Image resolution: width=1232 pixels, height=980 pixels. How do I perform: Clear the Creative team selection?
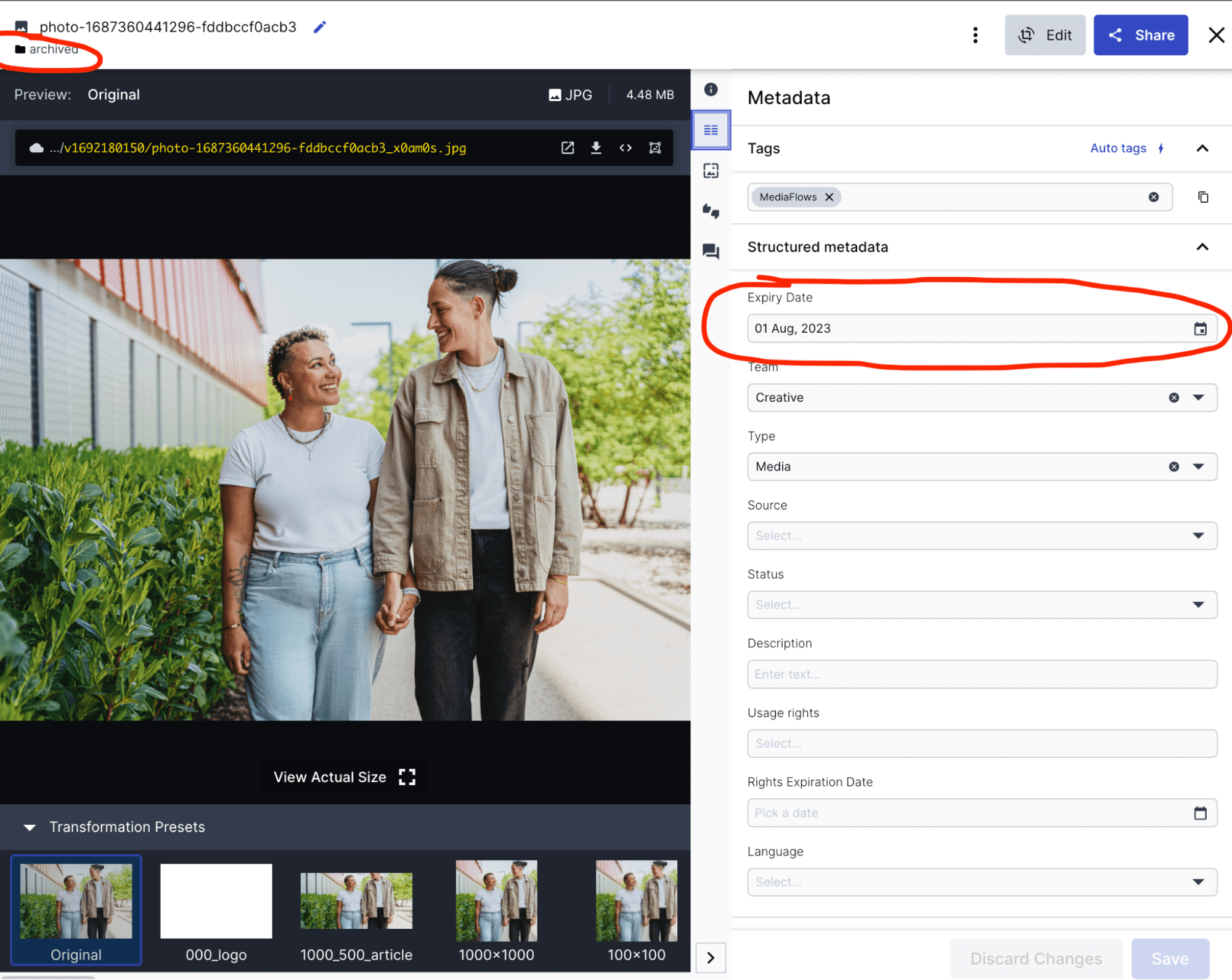tap(1173, 398)
